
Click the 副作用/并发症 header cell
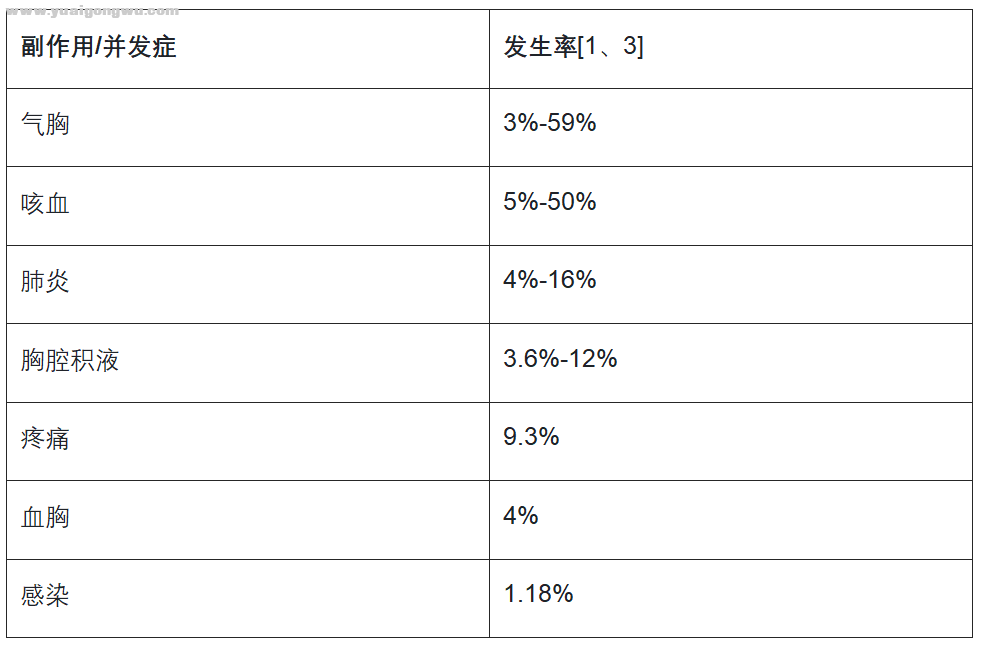click(x=248, y=49)
